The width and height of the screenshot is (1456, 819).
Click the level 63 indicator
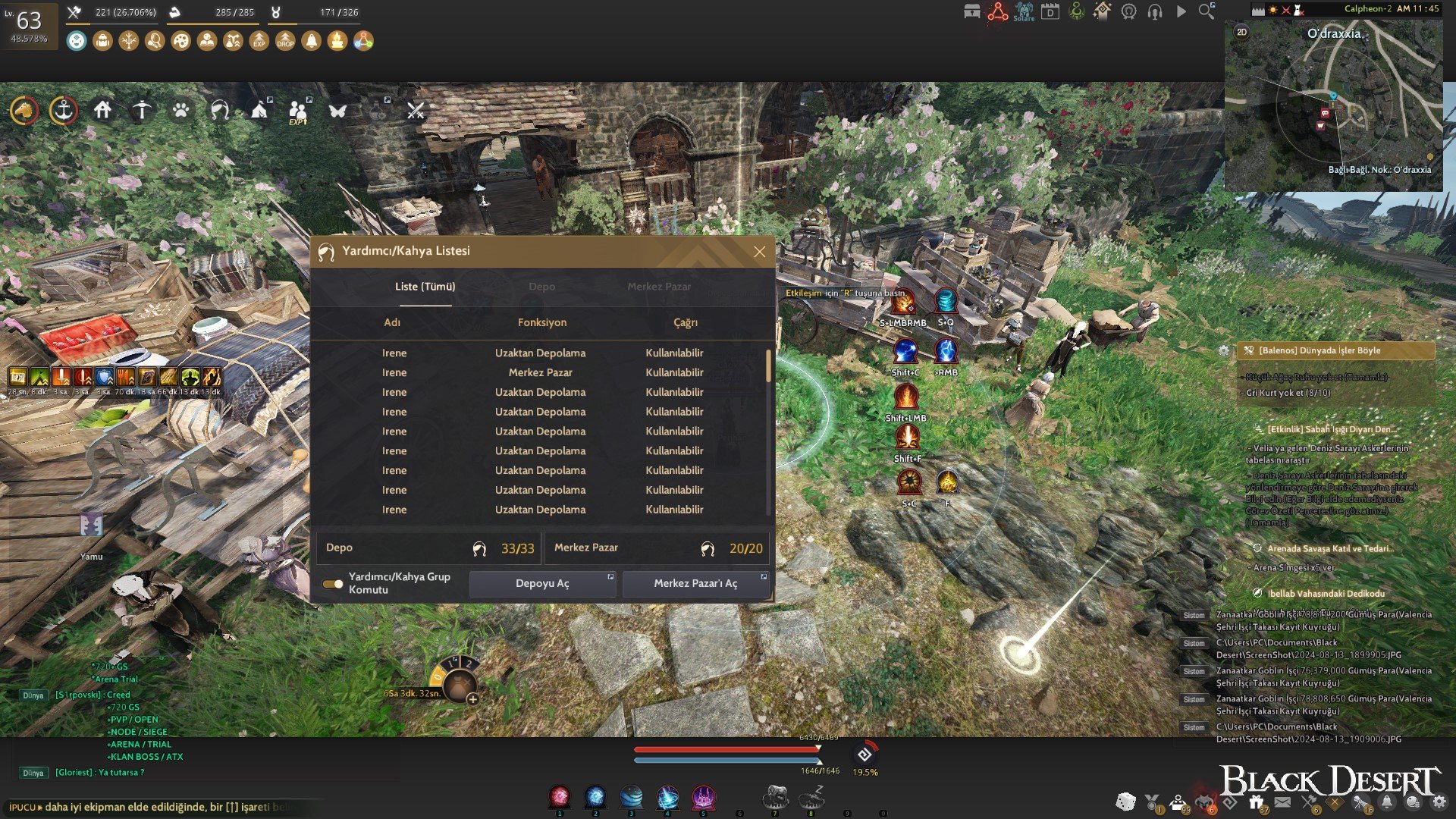(29, 26)
